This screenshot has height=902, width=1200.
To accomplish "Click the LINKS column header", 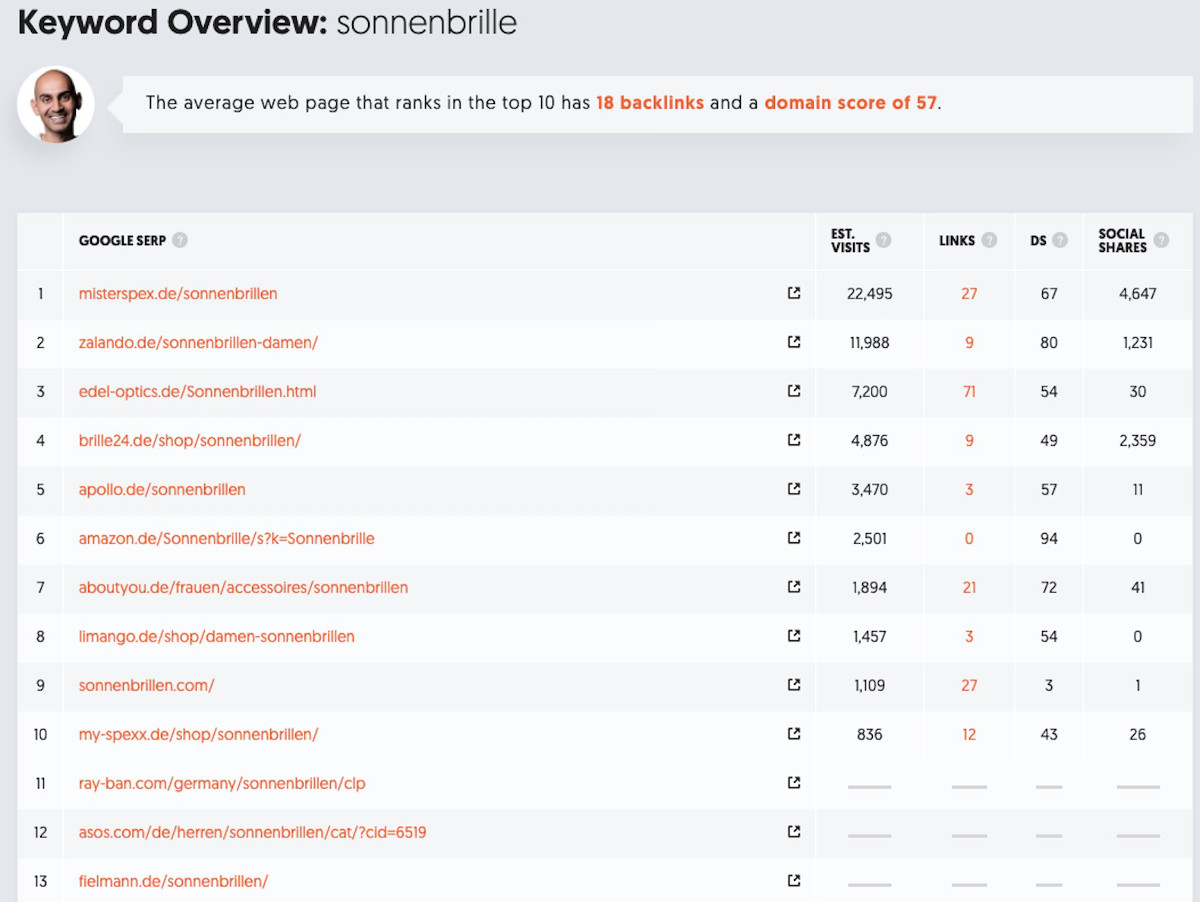I will (957, 241).
